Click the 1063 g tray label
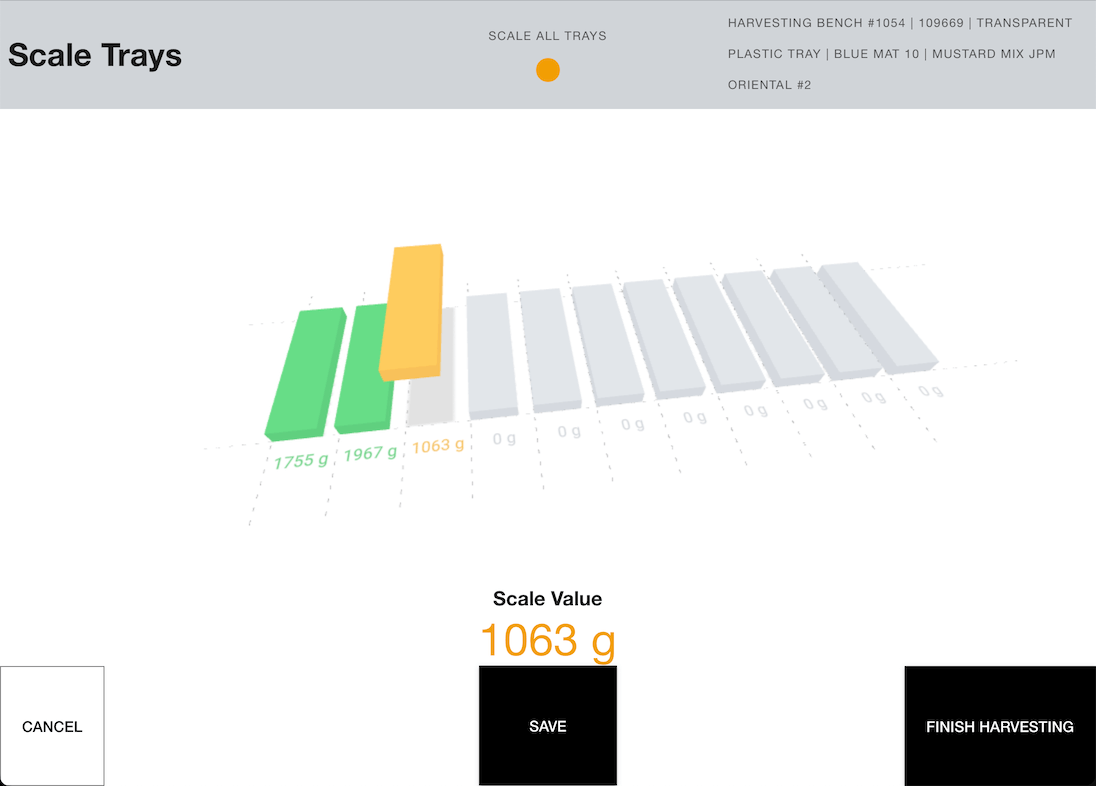 pos(438,445)
